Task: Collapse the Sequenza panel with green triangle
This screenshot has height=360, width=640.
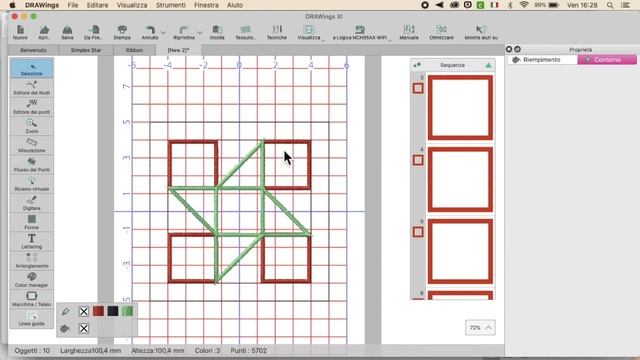Action: [488, 65]
